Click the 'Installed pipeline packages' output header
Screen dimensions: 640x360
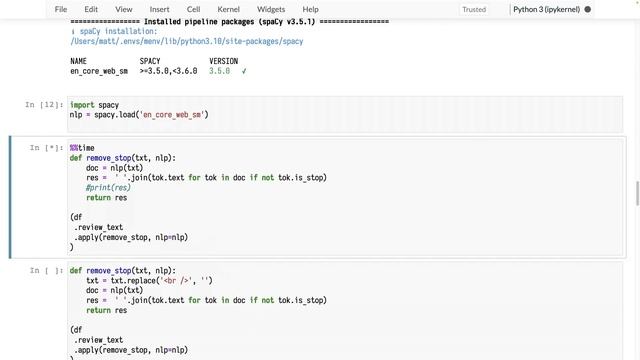click(229, 22)
